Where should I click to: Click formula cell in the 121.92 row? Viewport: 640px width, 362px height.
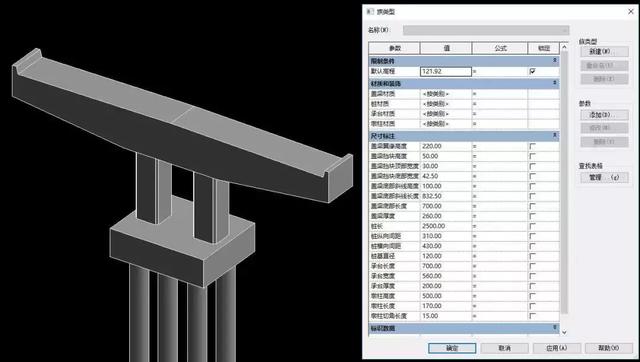[x=500, y=71]
